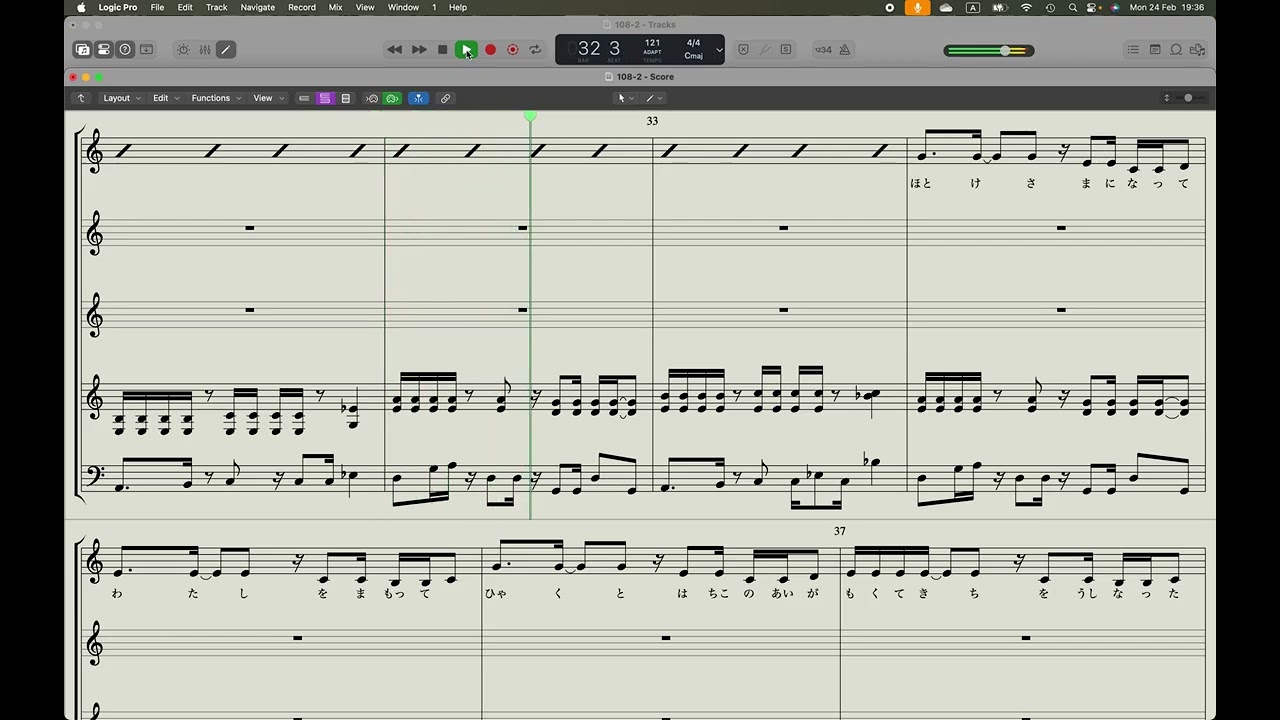Open the Window menu
The height and width of the screenshot is (720, 1280).
pyautogui.click(x=403, y=7)
